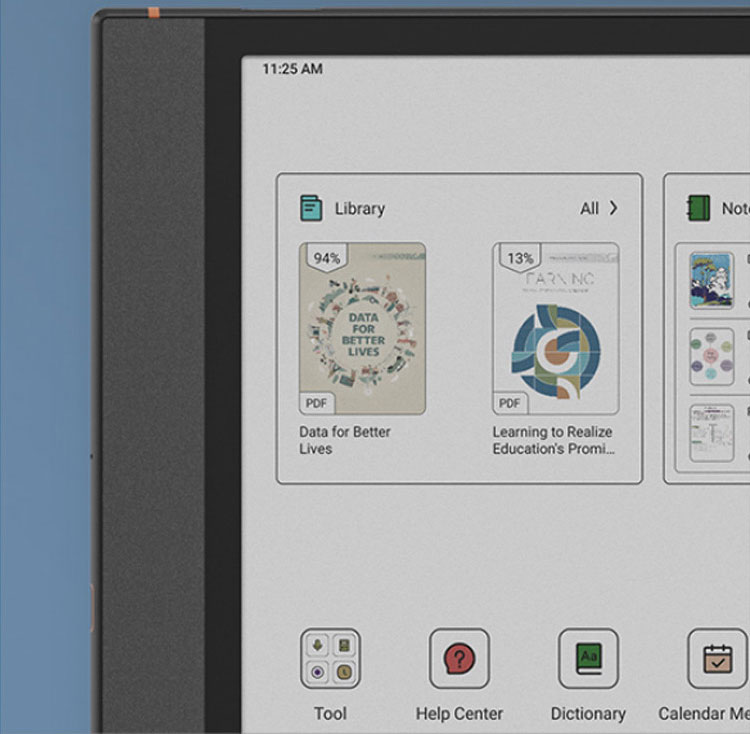Open the mind-map note thumbnail
The width and height of the screenshot is (750, 734).
click(712, 356)
